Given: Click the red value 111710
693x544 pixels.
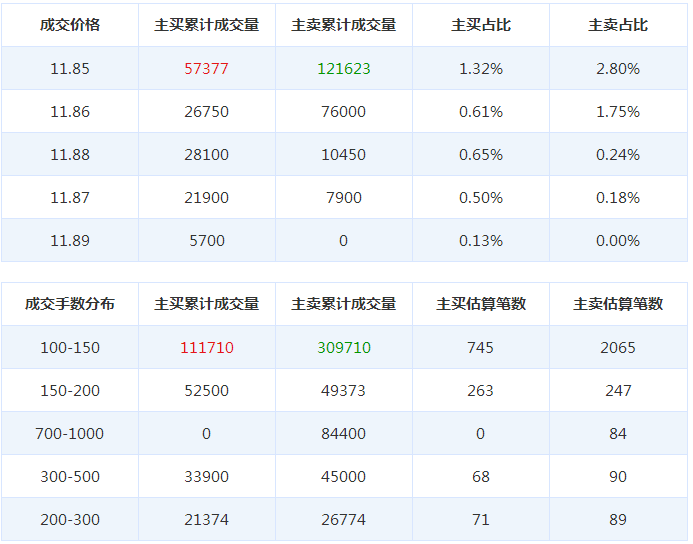Looking at the screenshot, I should click(206, 347).
